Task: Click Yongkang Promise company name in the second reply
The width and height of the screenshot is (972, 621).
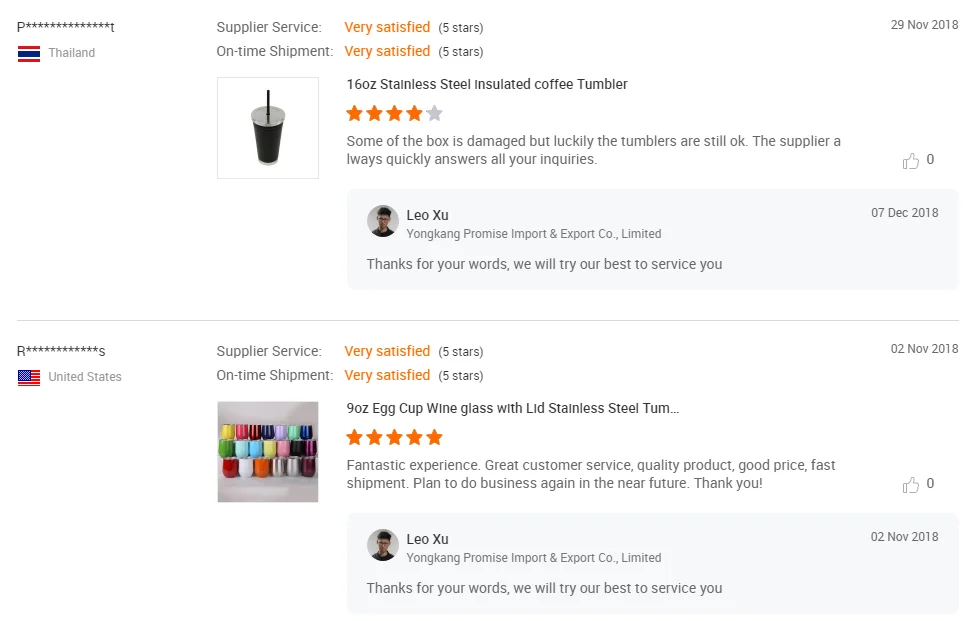Action: coord(534,558)
